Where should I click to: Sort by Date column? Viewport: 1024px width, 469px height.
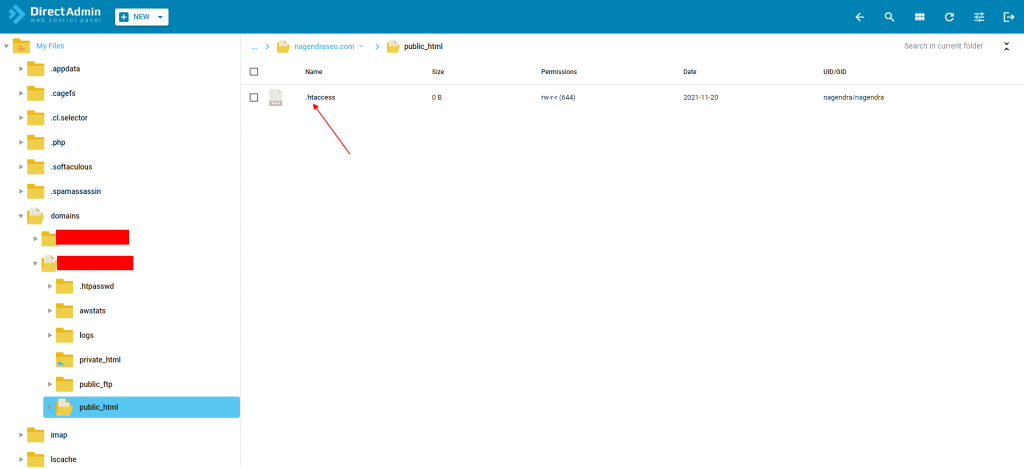pyautogui.click(x=690, y=72)
